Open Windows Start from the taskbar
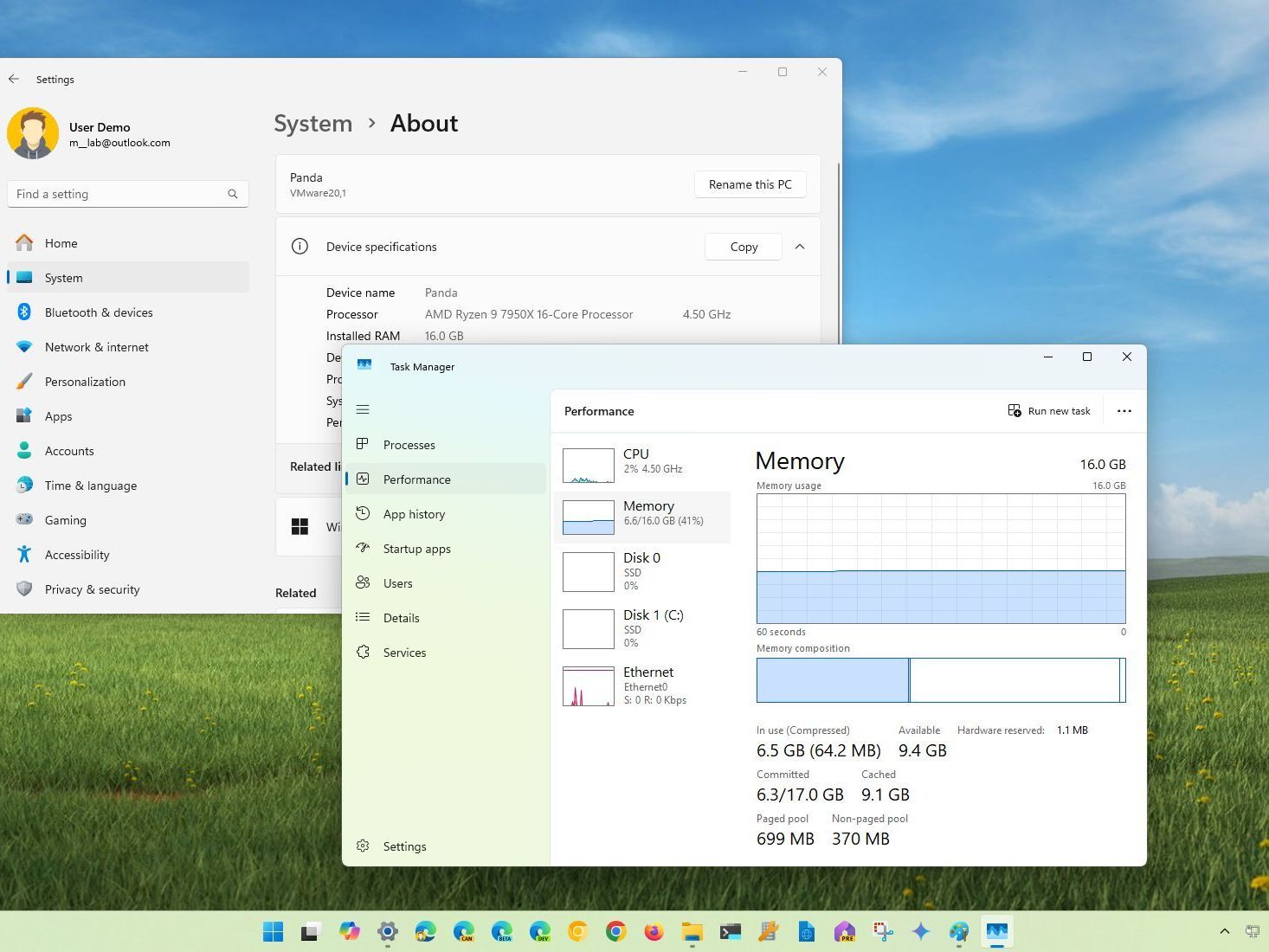Image resolution: width=1269 pixels, height=952 pixels. 273,931
